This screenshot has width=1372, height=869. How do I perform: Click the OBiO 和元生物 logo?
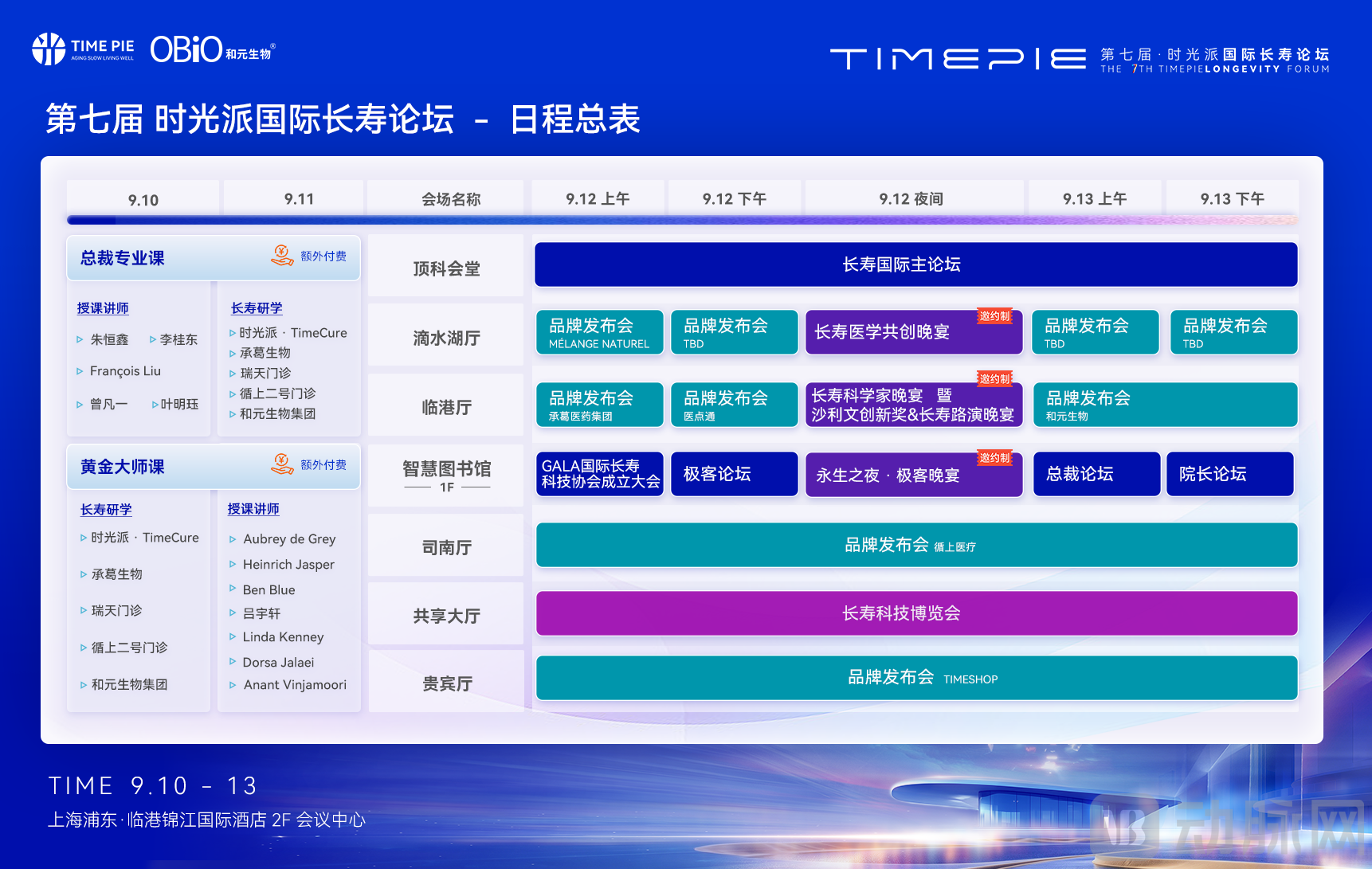tap(213, 49)
